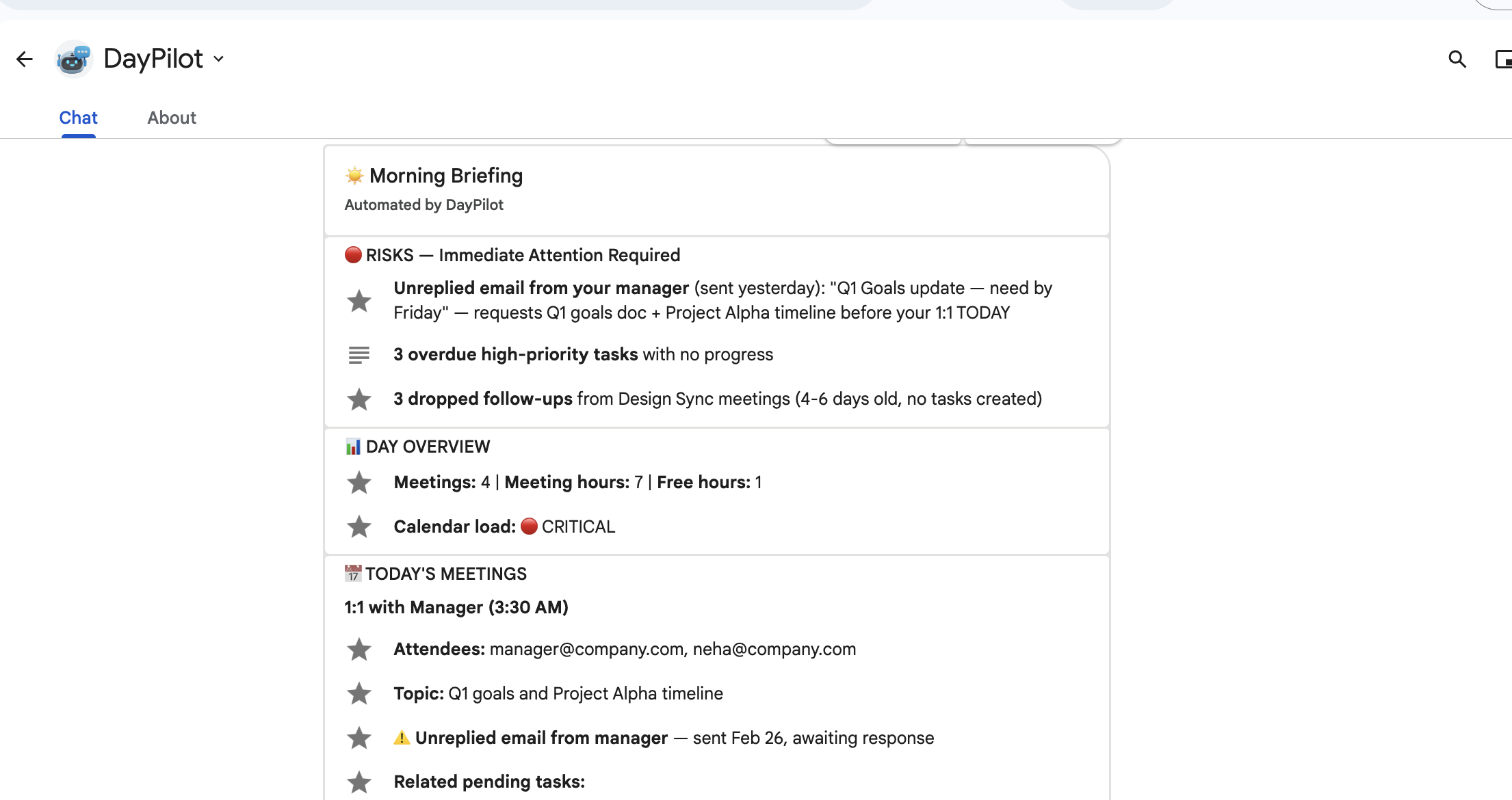Click list icon beside overdue high-priority tasks
The width and height of the screenshot is (1512, 800).
tap(359, 355)
